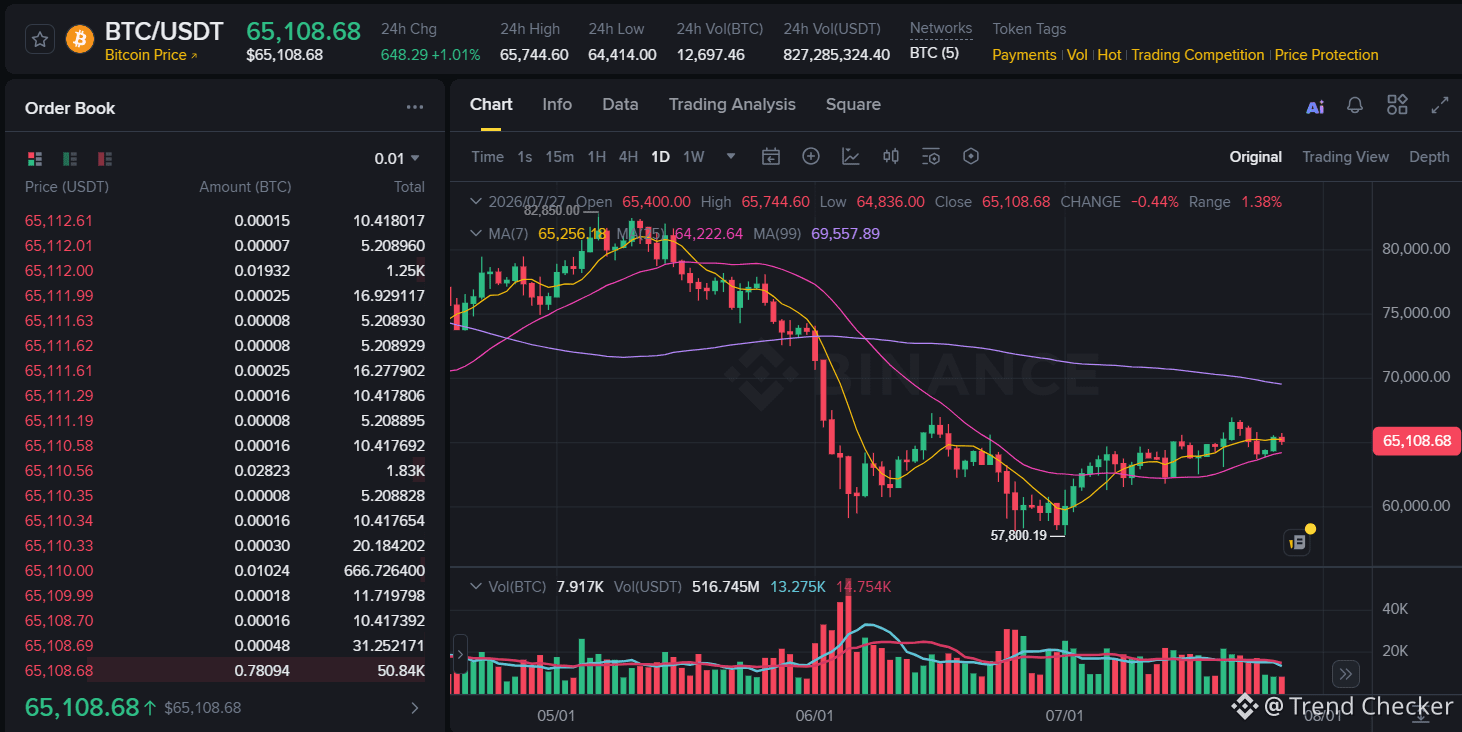Collapse the MA(7) indicator legend
1462x732 pixels.
pos(476,233)
